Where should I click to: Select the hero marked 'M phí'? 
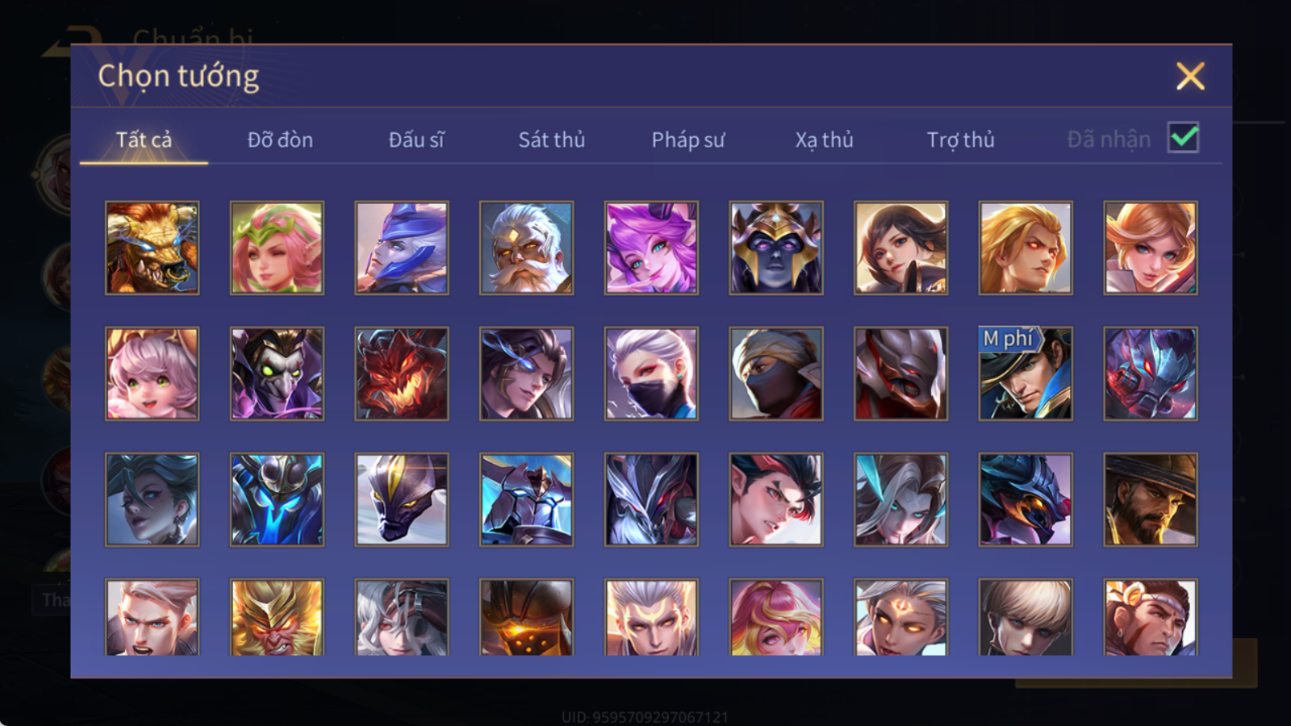[1025, 374]
